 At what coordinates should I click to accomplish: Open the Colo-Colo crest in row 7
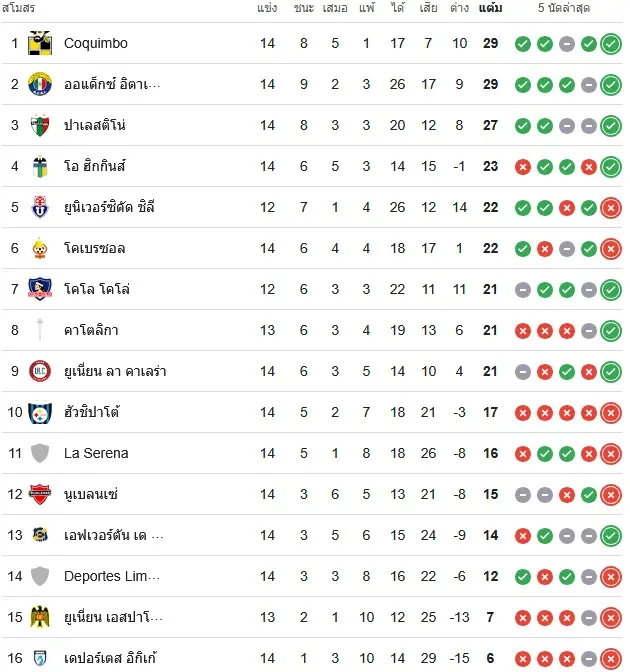(40, 289)
